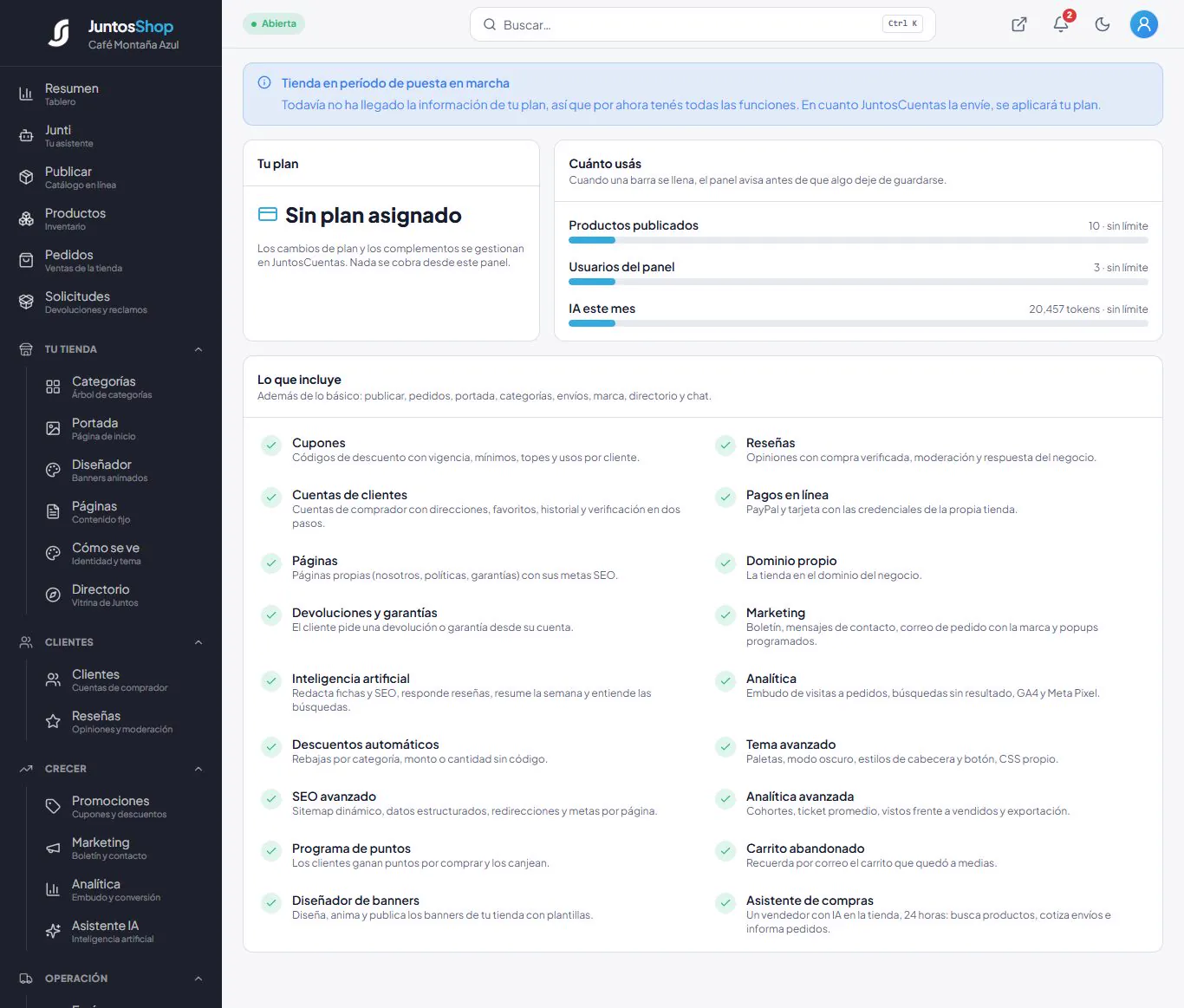The width and height of the screenshot is (1184, 1008).
Task: Open the Junti assistant icon
Action: (26, 135)
